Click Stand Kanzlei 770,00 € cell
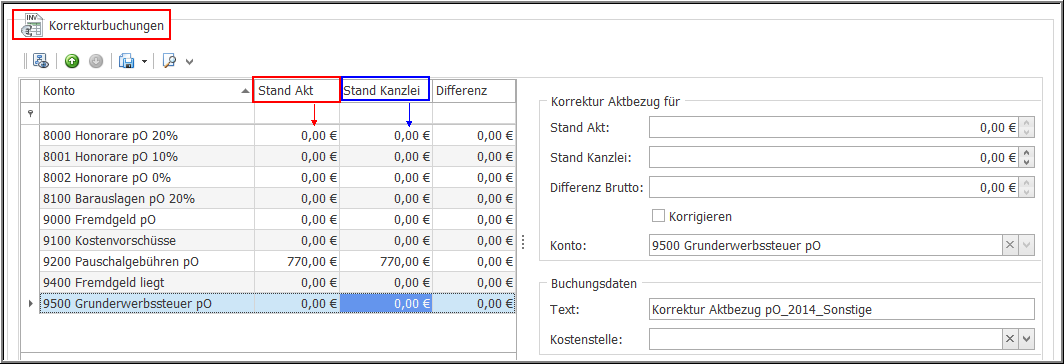Screen dimensions: 1064x364 [x=386, y=261]
